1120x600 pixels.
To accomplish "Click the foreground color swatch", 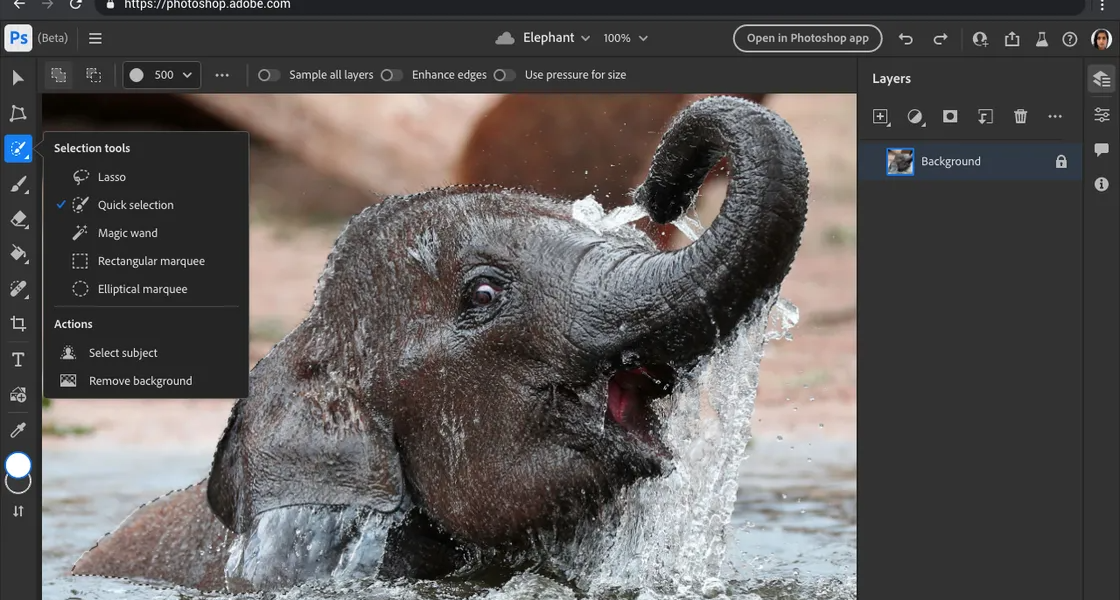I will tap(17, 465).
